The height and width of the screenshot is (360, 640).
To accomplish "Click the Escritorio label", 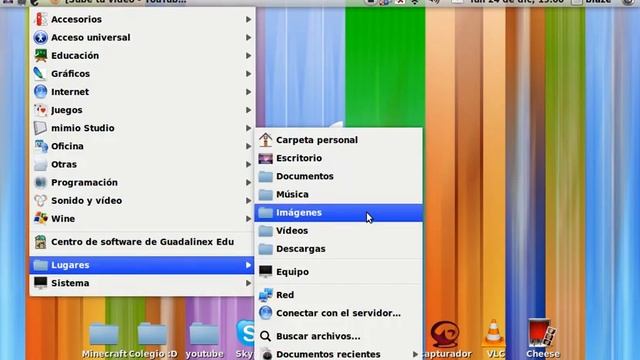I will click(299, 158).
